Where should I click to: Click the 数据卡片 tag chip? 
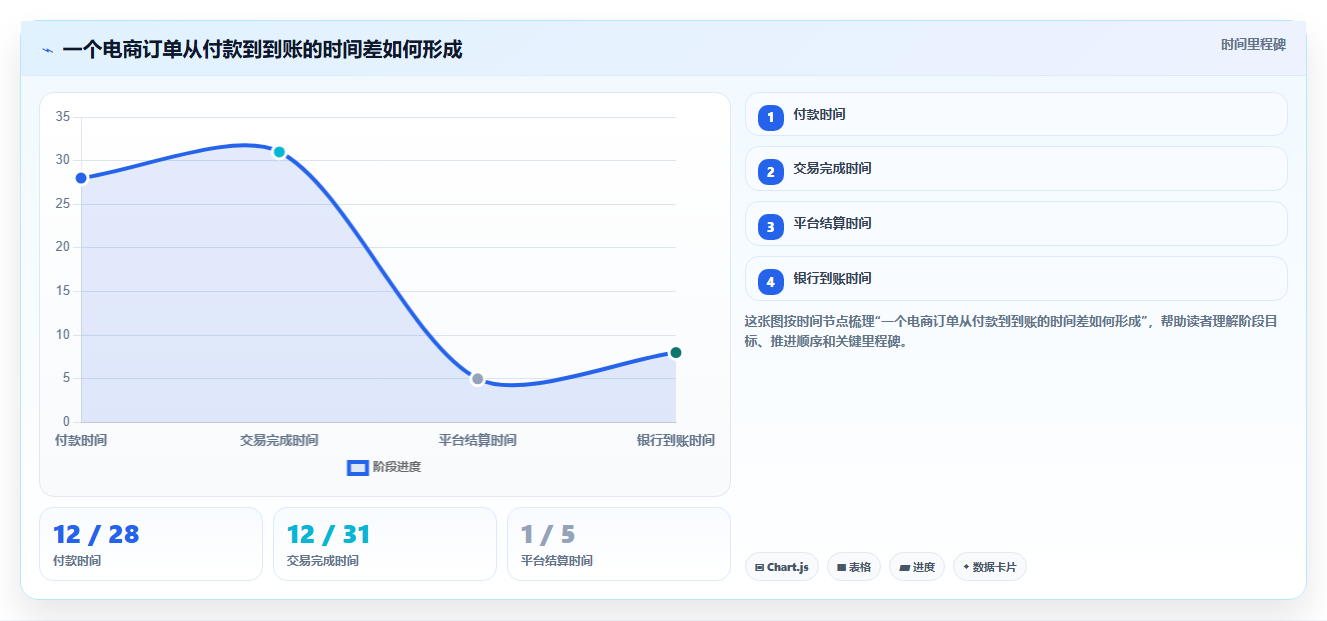pyautogui.click(x=990, y=567)
